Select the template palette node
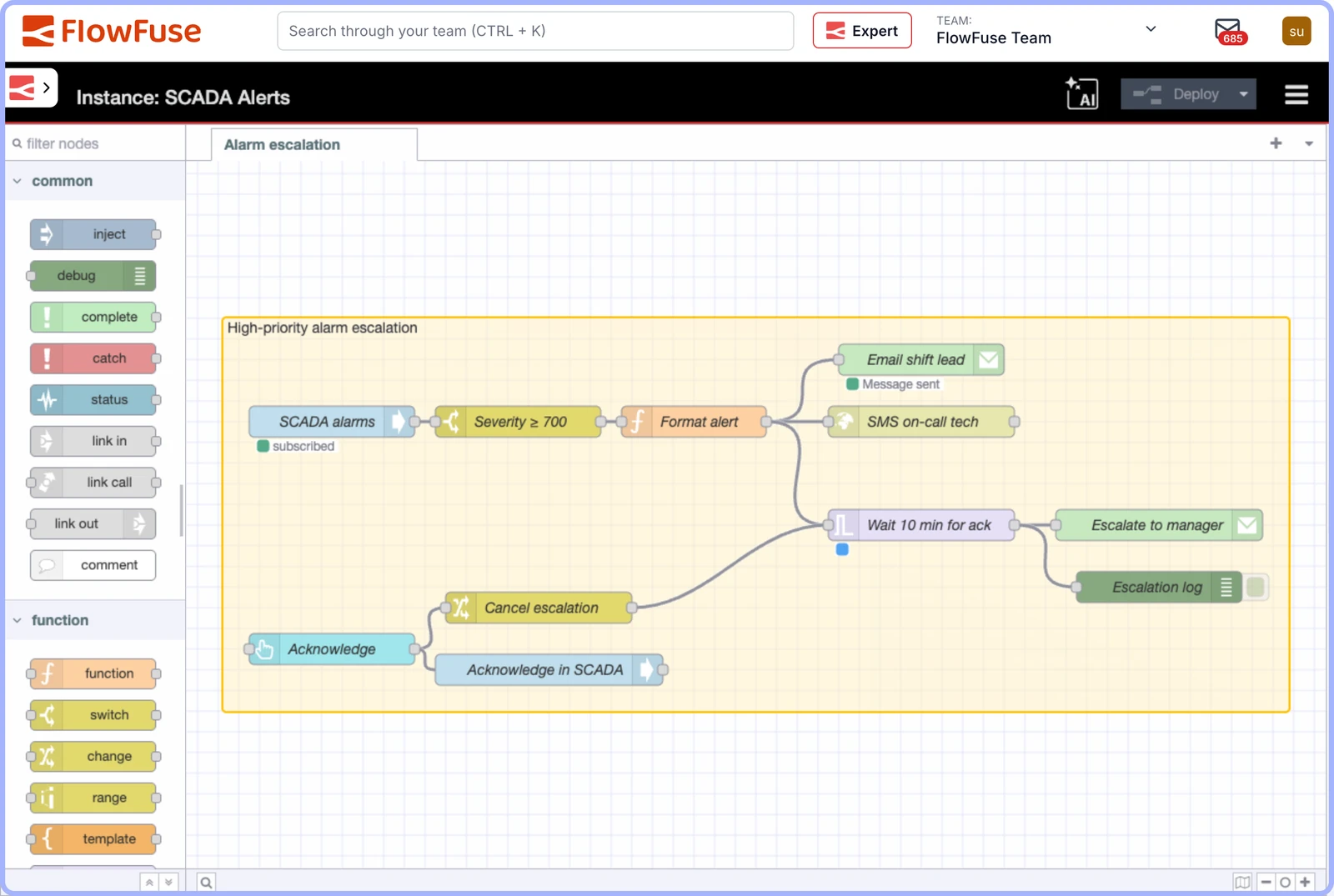 click(x=93, y=838)
